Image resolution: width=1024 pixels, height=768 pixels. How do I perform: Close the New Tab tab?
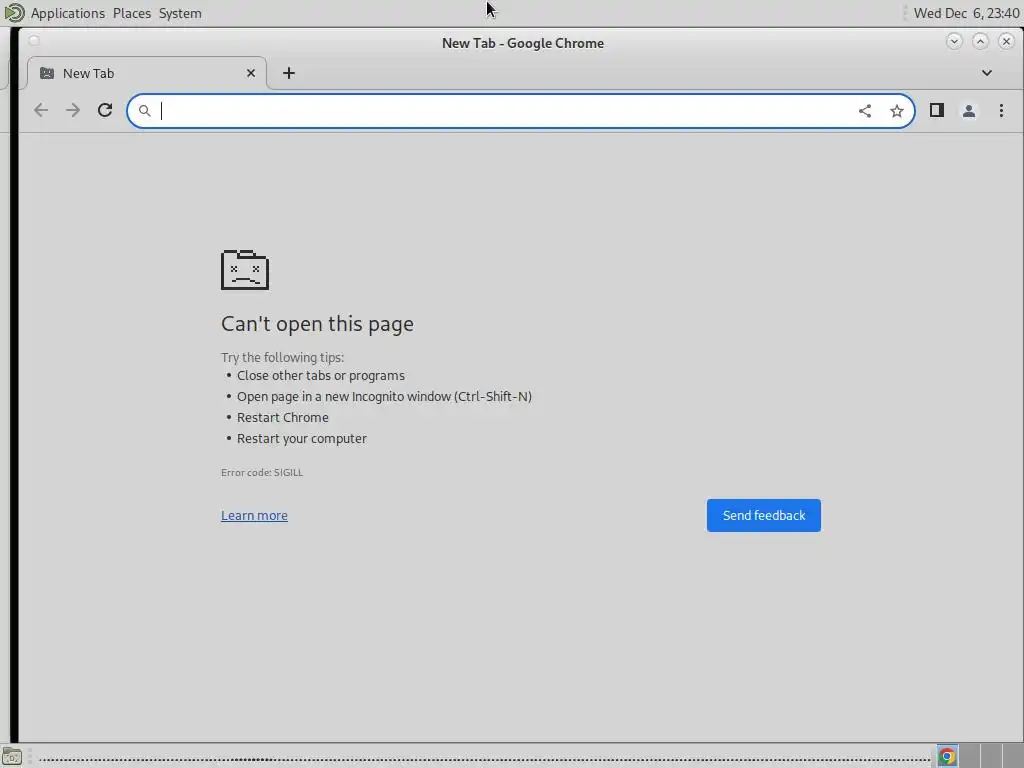point(251,73)
